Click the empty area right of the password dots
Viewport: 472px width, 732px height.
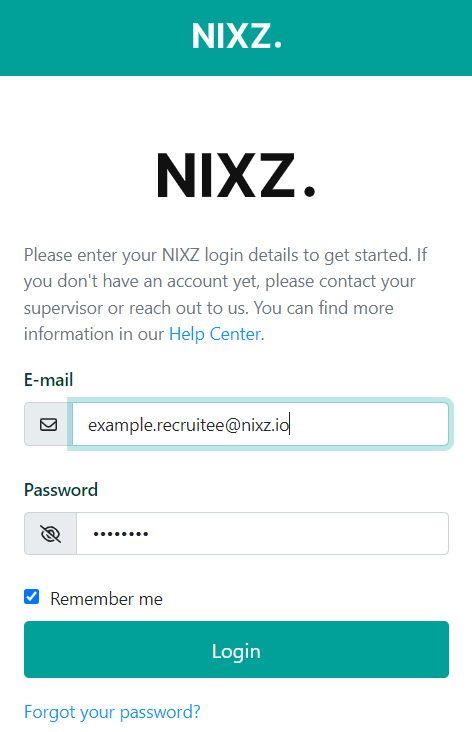point(299,534)
